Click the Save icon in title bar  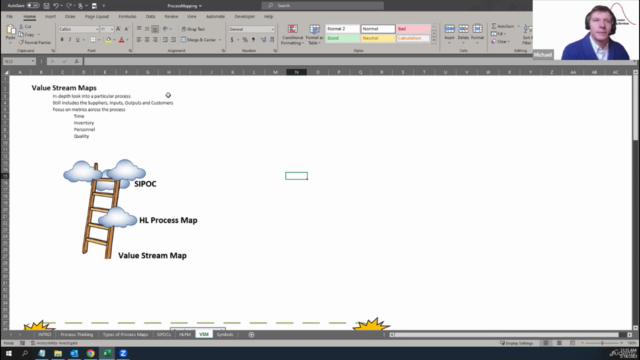pos(46,6)
